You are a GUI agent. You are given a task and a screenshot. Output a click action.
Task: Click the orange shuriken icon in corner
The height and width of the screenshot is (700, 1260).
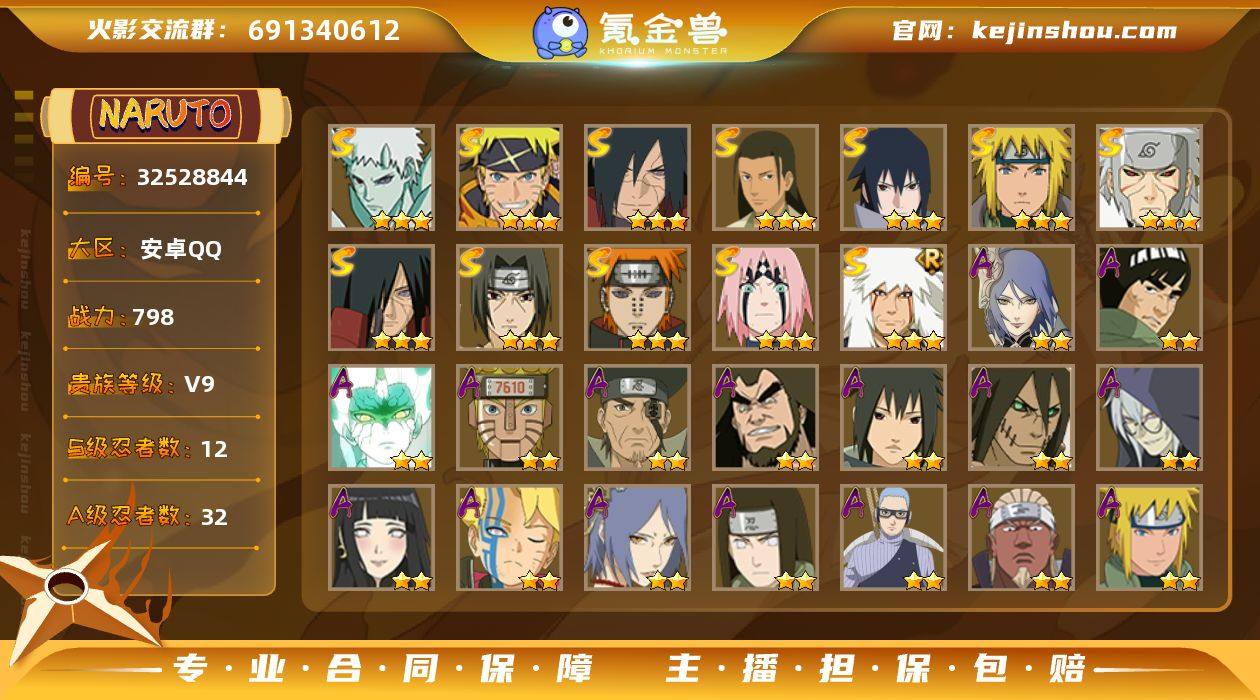(x=75, y=590)
